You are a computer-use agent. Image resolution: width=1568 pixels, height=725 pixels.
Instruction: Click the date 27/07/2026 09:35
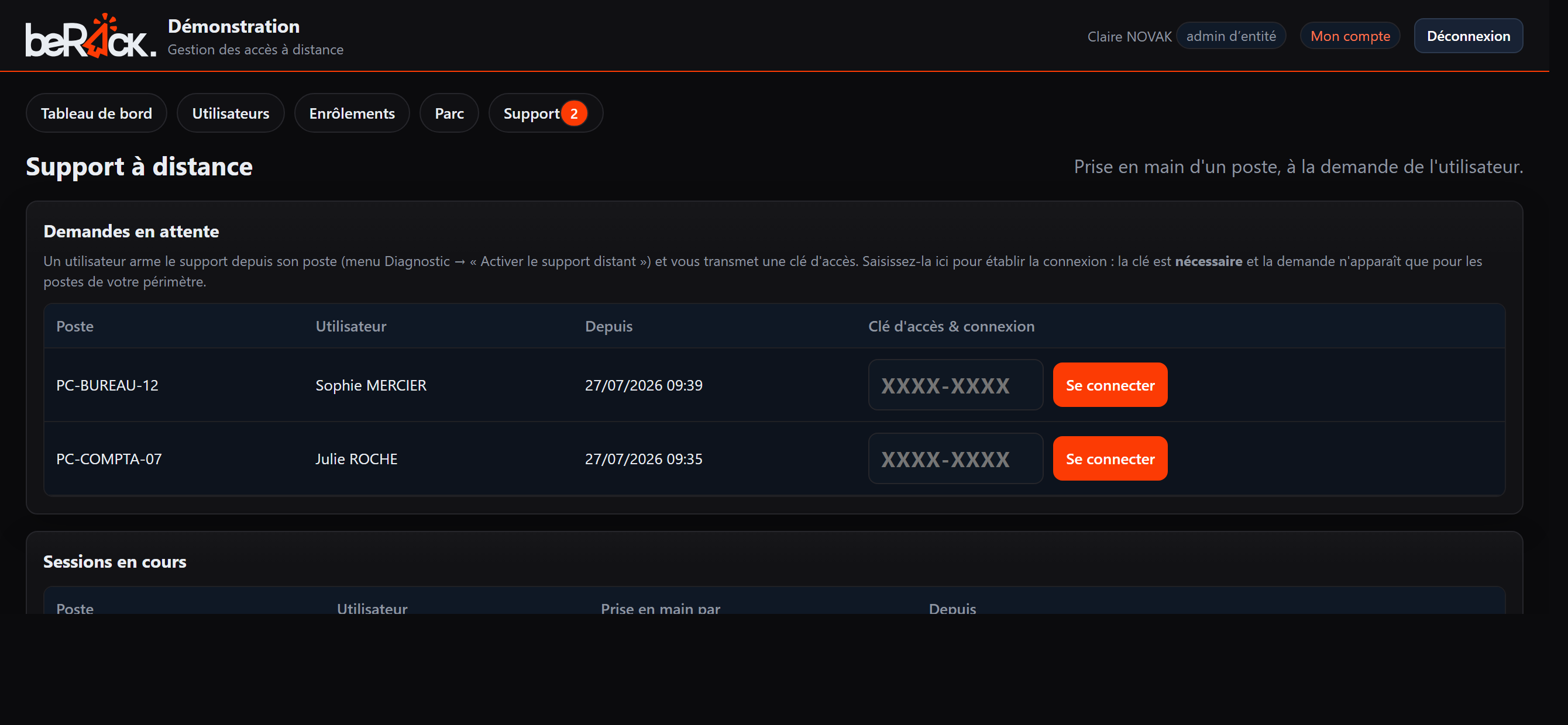pos(644,458)
